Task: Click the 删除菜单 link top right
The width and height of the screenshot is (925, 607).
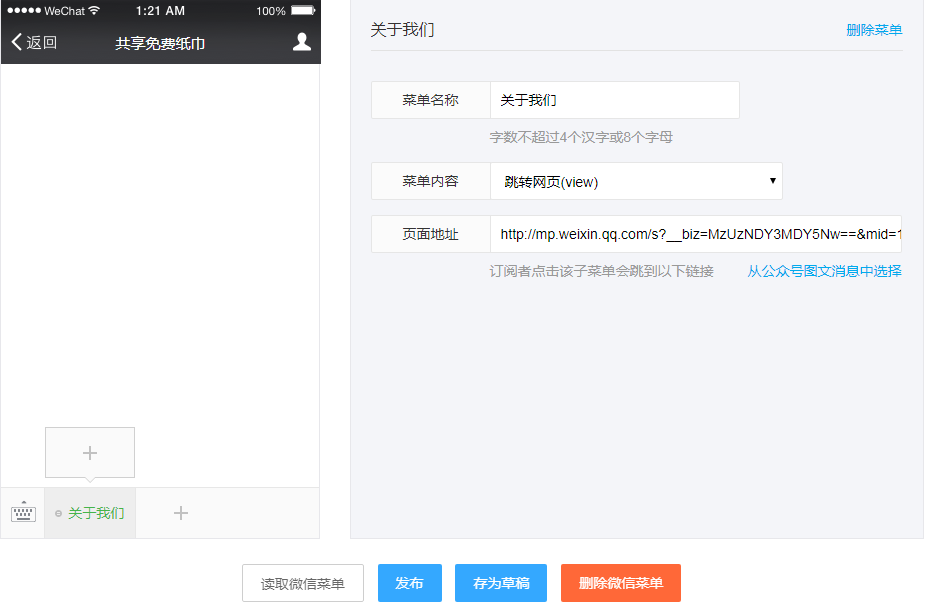Action: 873,30
